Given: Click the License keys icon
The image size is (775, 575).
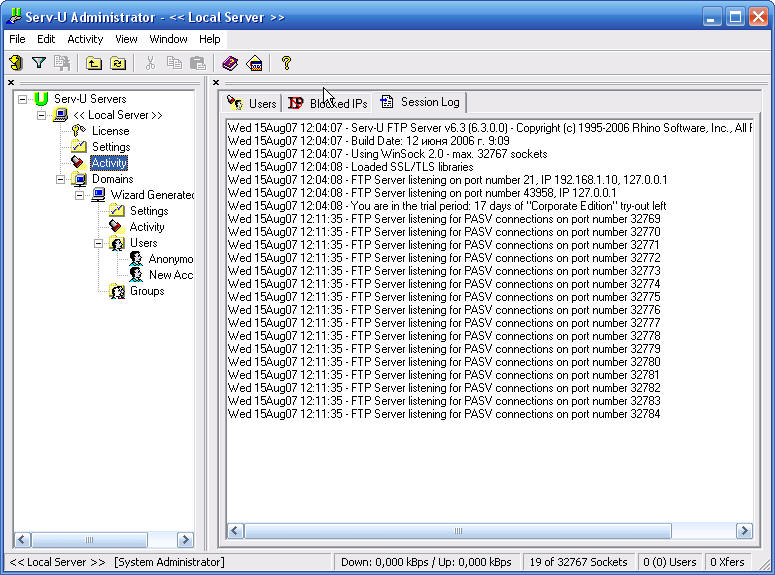Looking at the screenshot, I should point(79,131).
